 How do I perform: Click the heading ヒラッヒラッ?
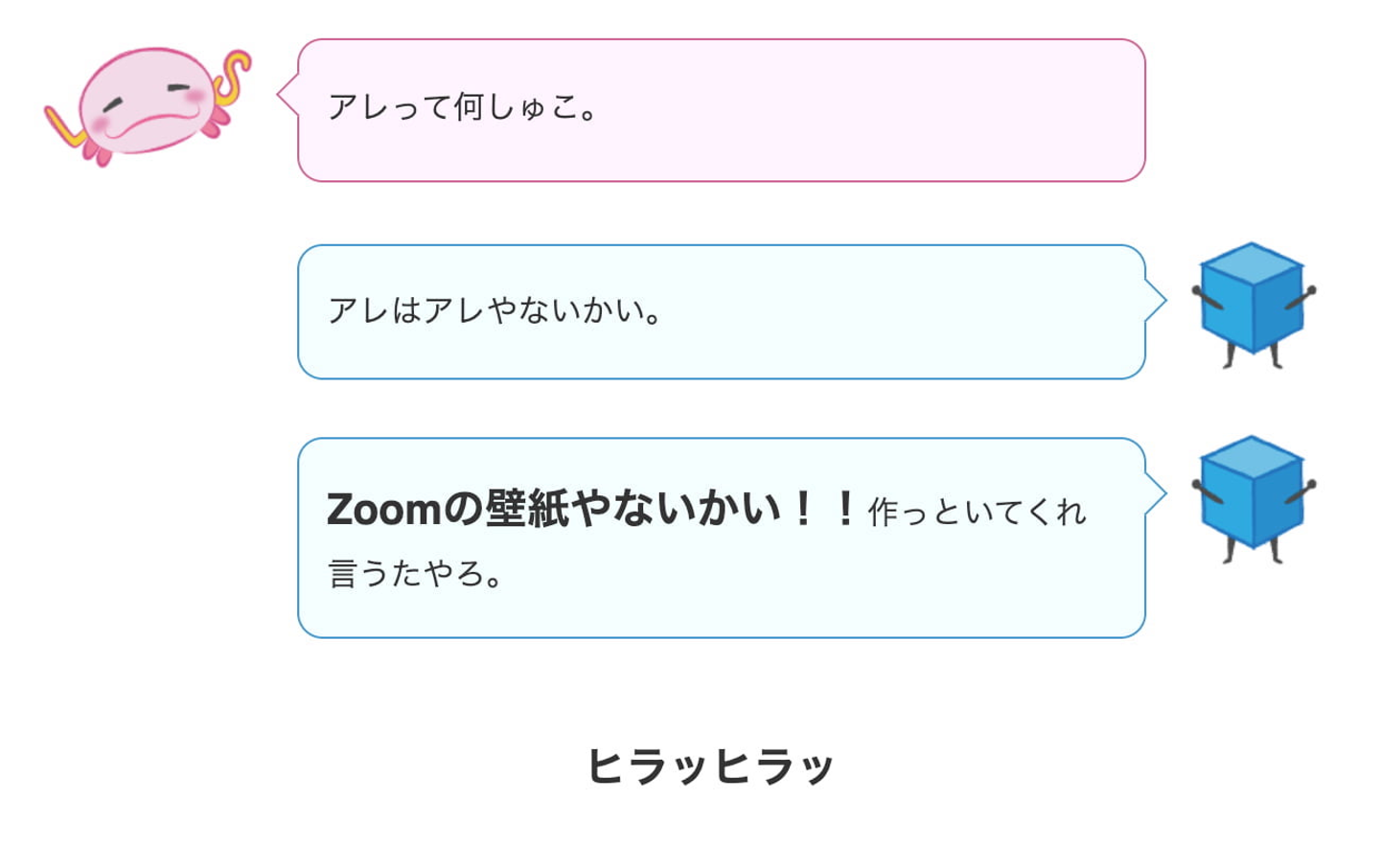[x=710, y=765]
